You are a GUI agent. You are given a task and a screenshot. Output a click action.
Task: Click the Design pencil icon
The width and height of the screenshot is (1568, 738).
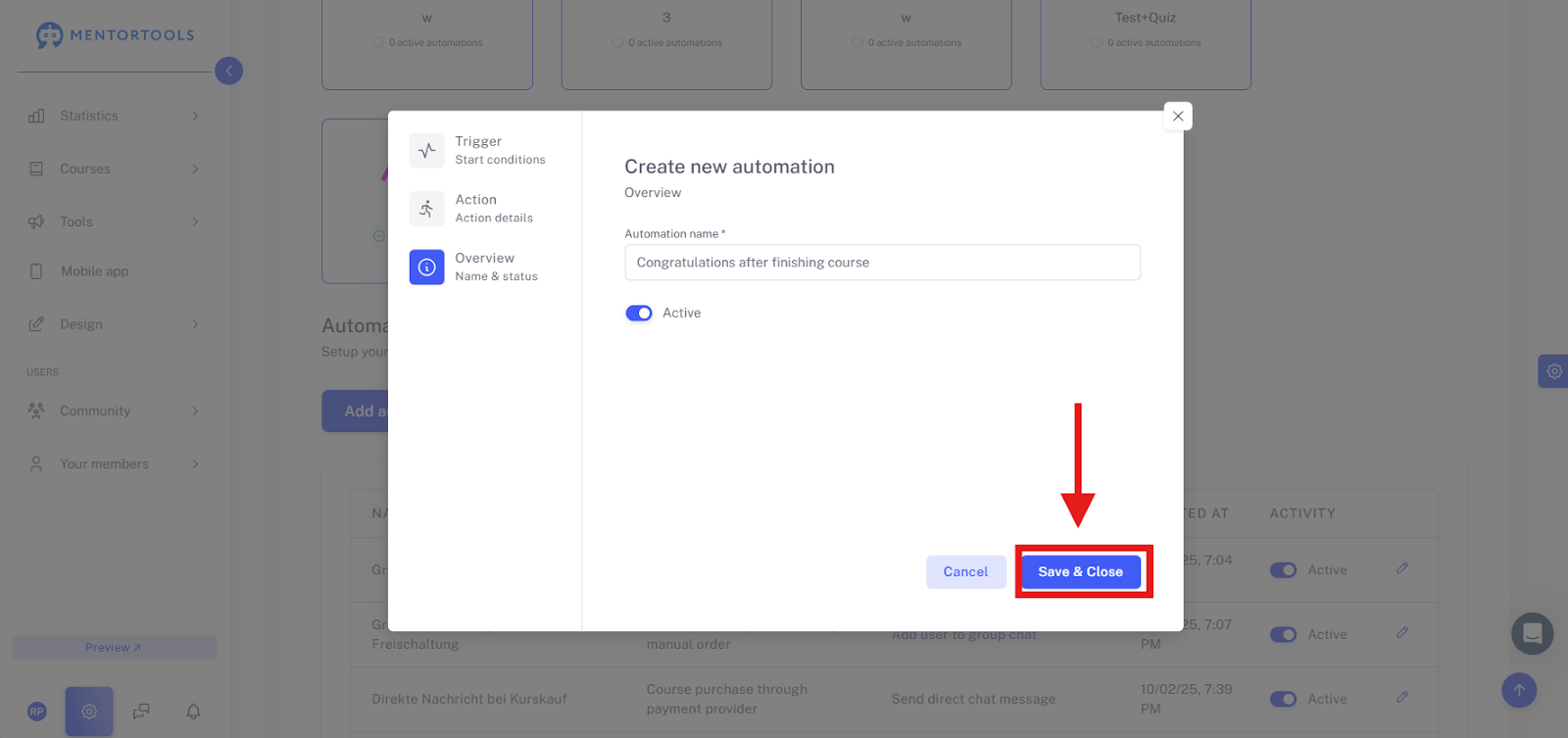[36, 324]
